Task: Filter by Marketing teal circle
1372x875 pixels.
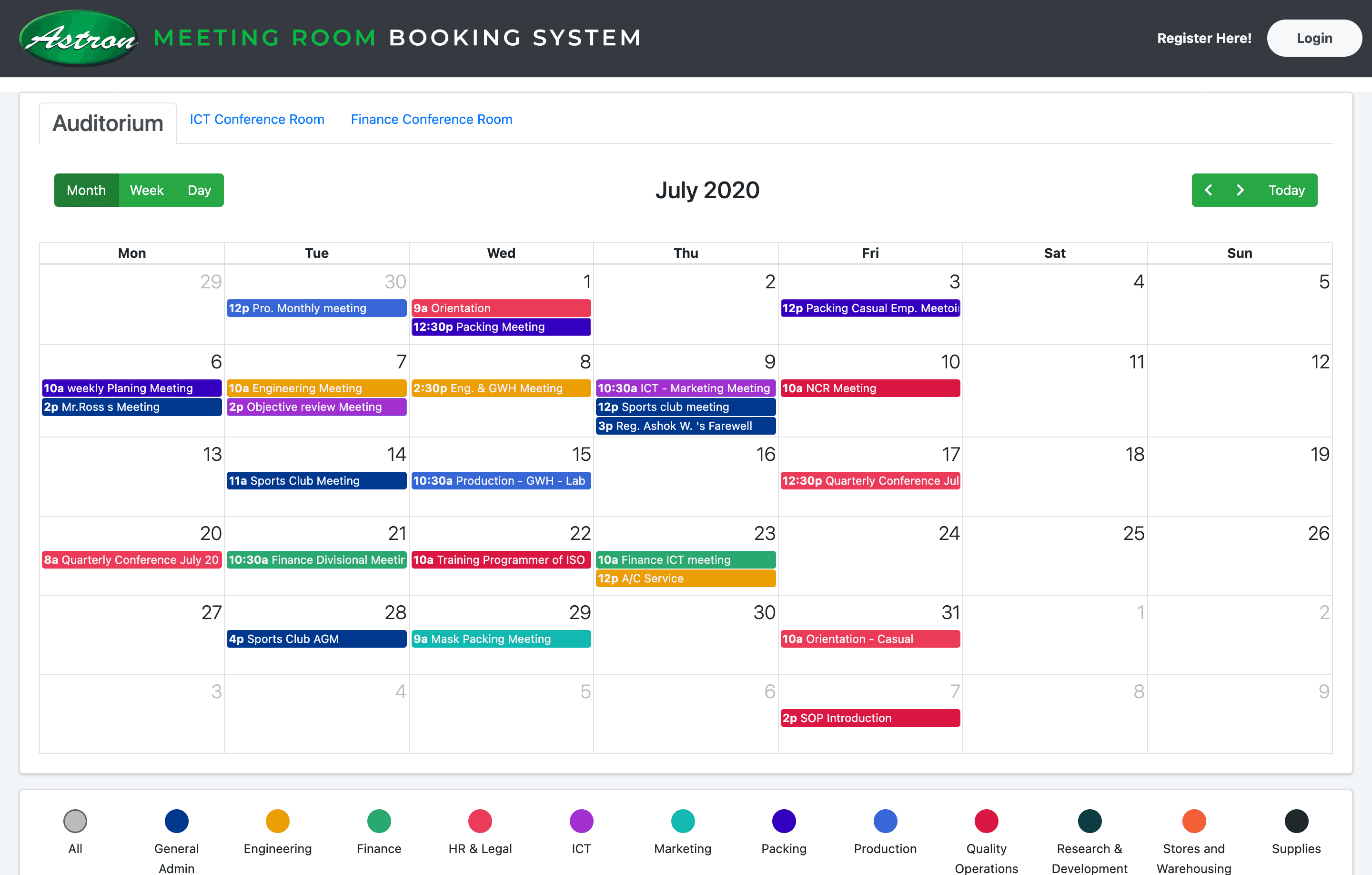Action: 683,820
